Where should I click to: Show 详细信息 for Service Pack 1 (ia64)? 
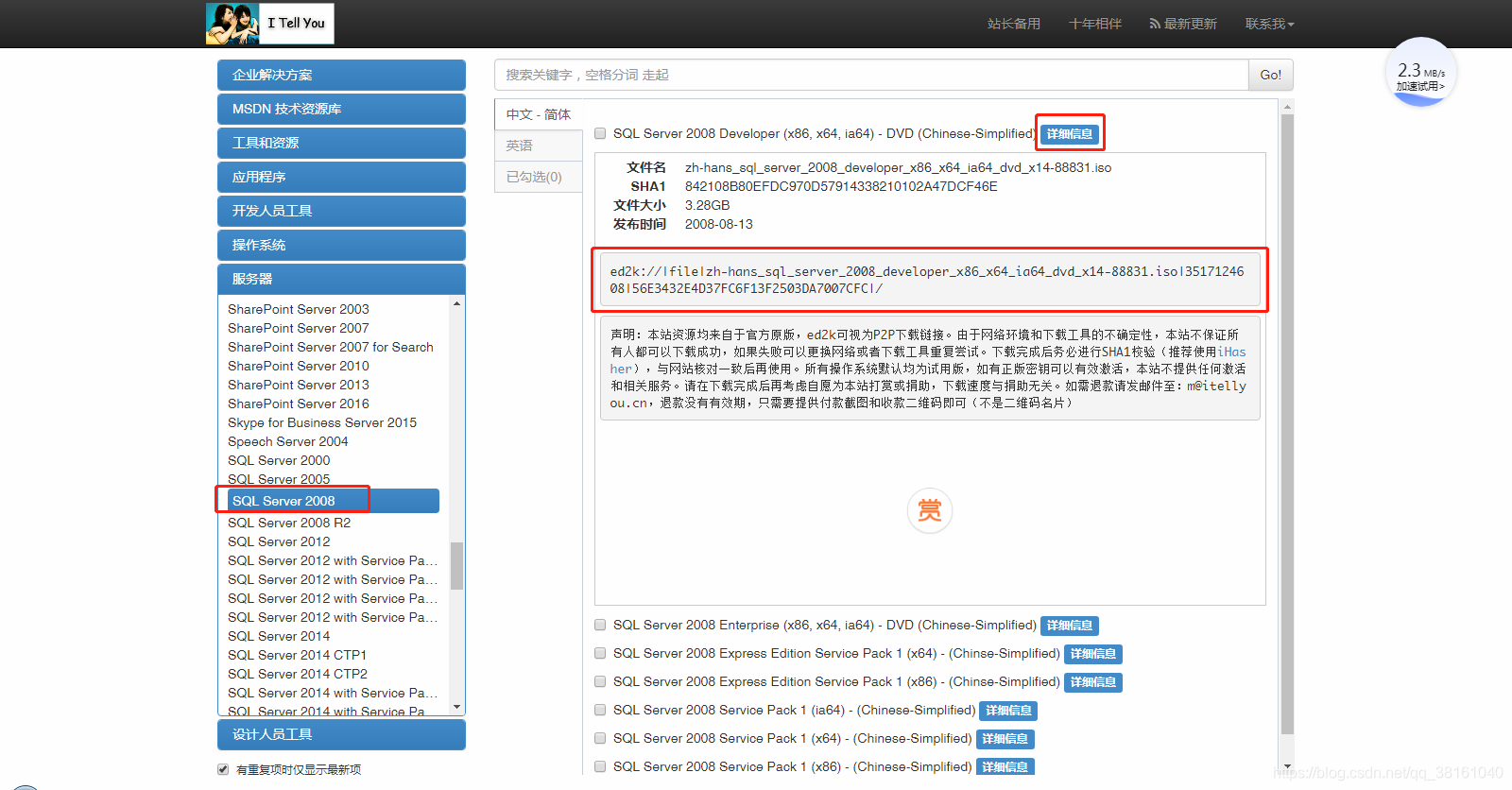[1008, 711]
